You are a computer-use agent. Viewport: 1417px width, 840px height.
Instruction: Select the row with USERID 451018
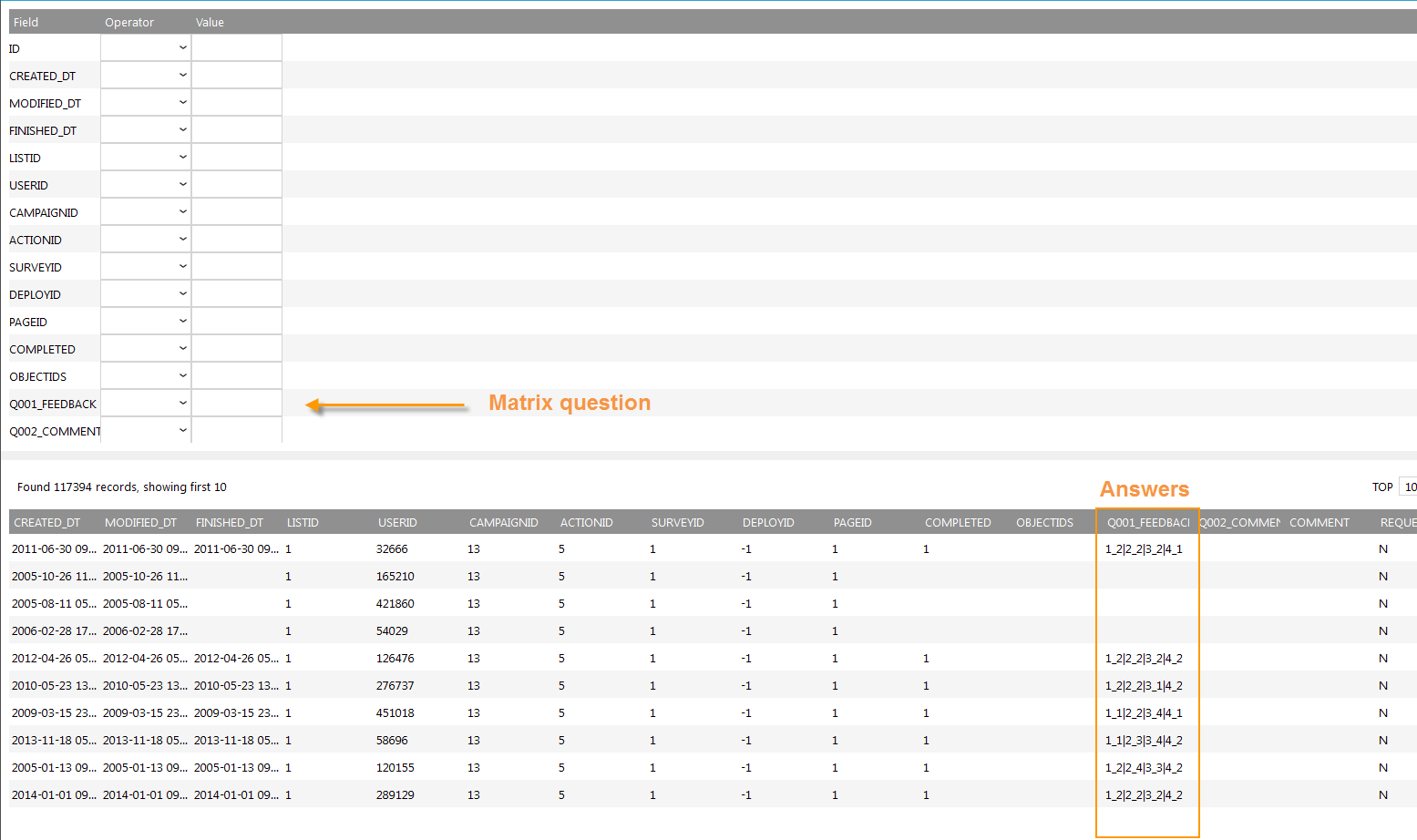coord(395,713)
